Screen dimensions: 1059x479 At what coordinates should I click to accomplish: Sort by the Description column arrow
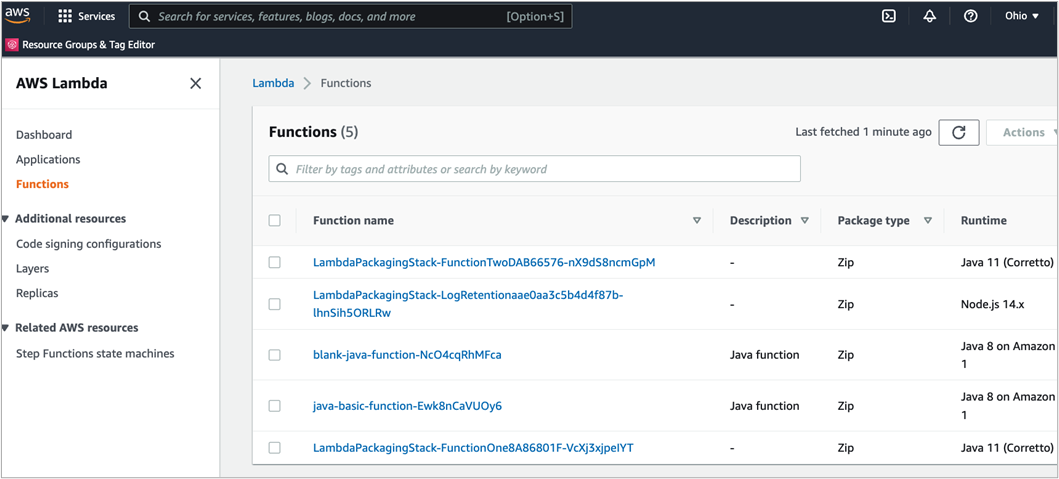[804, 221]
